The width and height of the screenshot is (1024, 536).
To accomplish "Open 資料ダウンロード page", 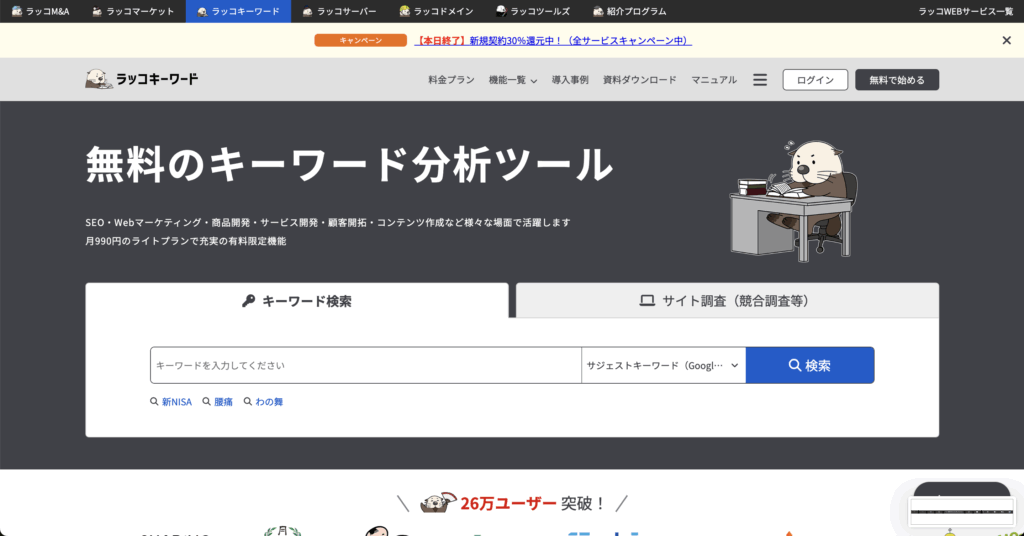I will coord(639,80).
